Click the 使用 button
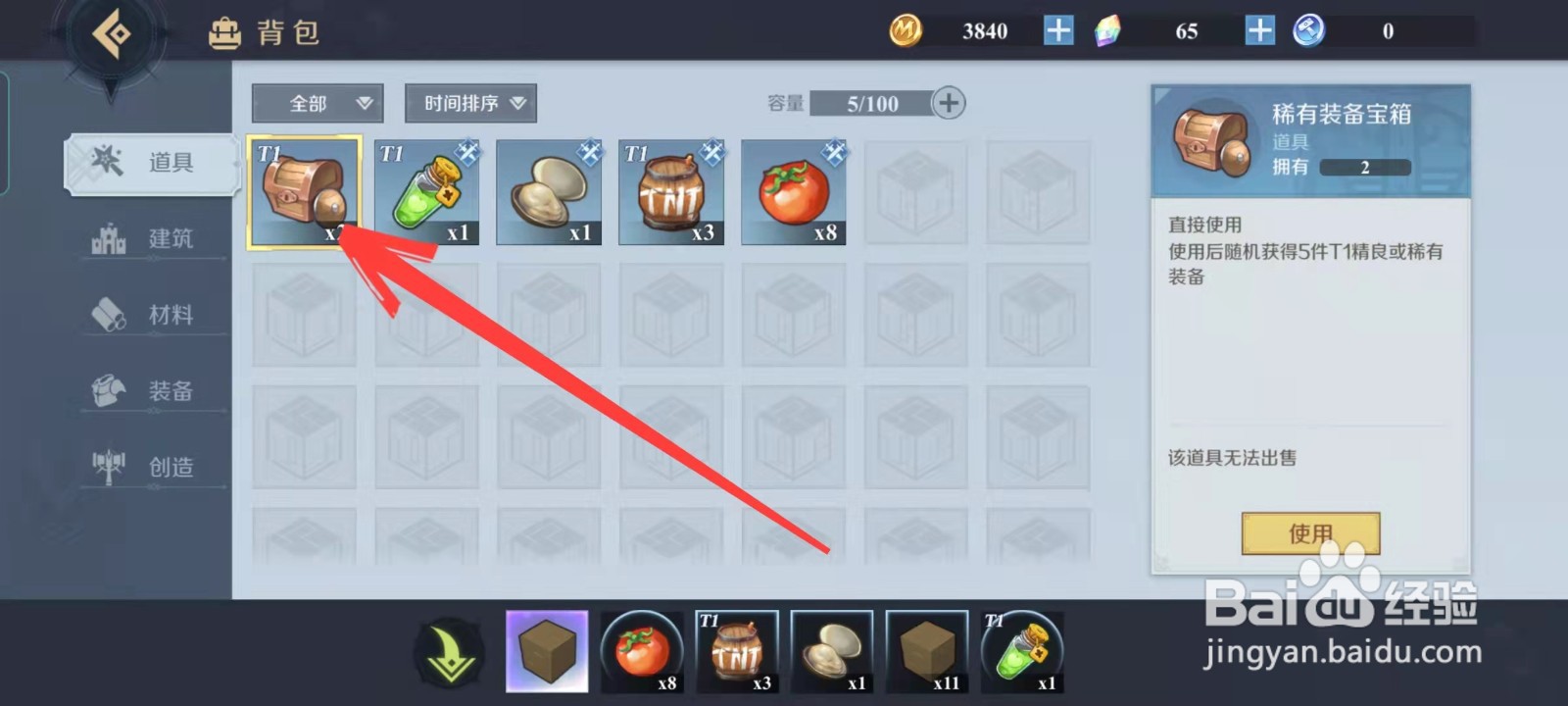1568x706 pixels. click(x=1310, y=533)
